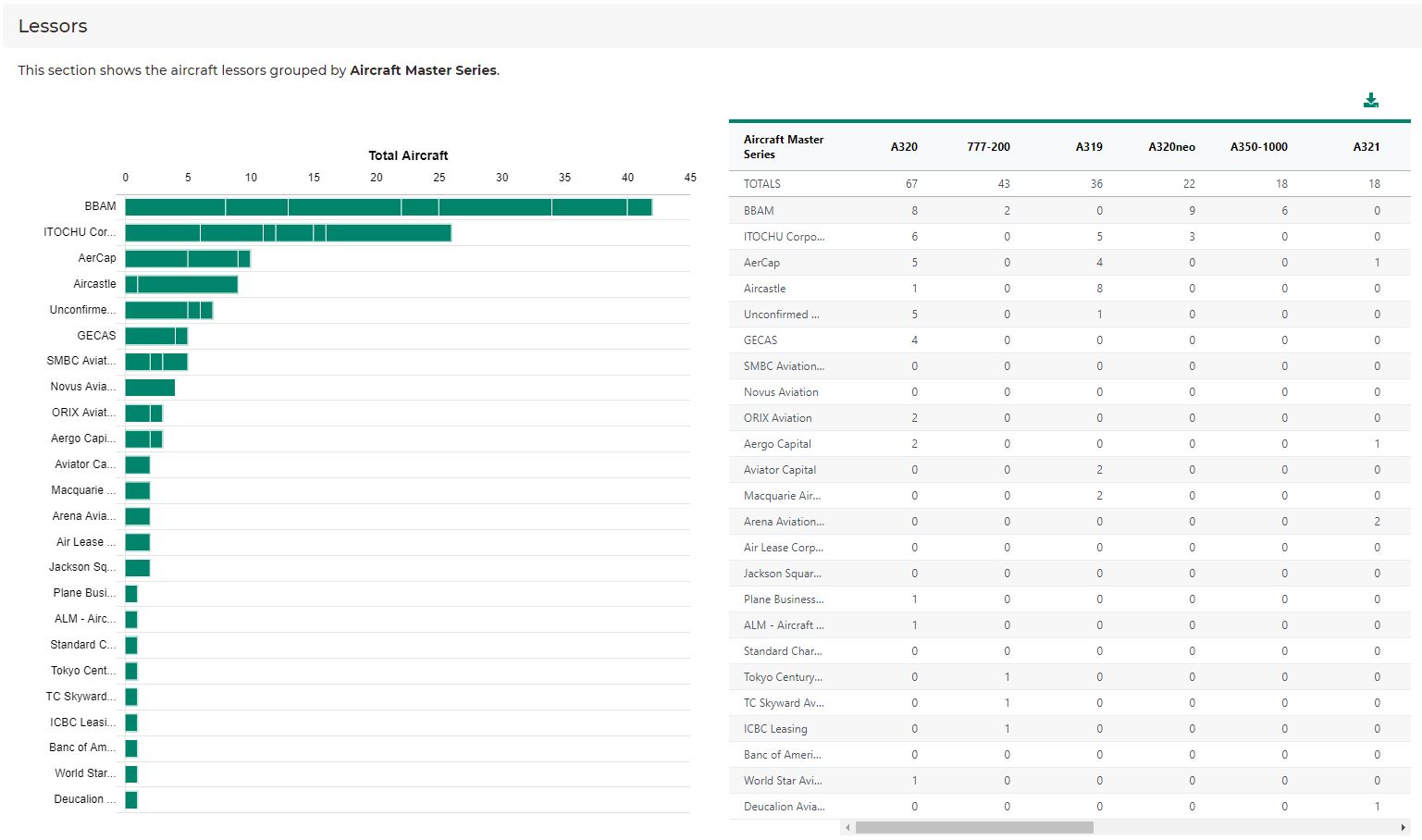
Task: Click the GECAS bar in the chart
Action: 156,336
